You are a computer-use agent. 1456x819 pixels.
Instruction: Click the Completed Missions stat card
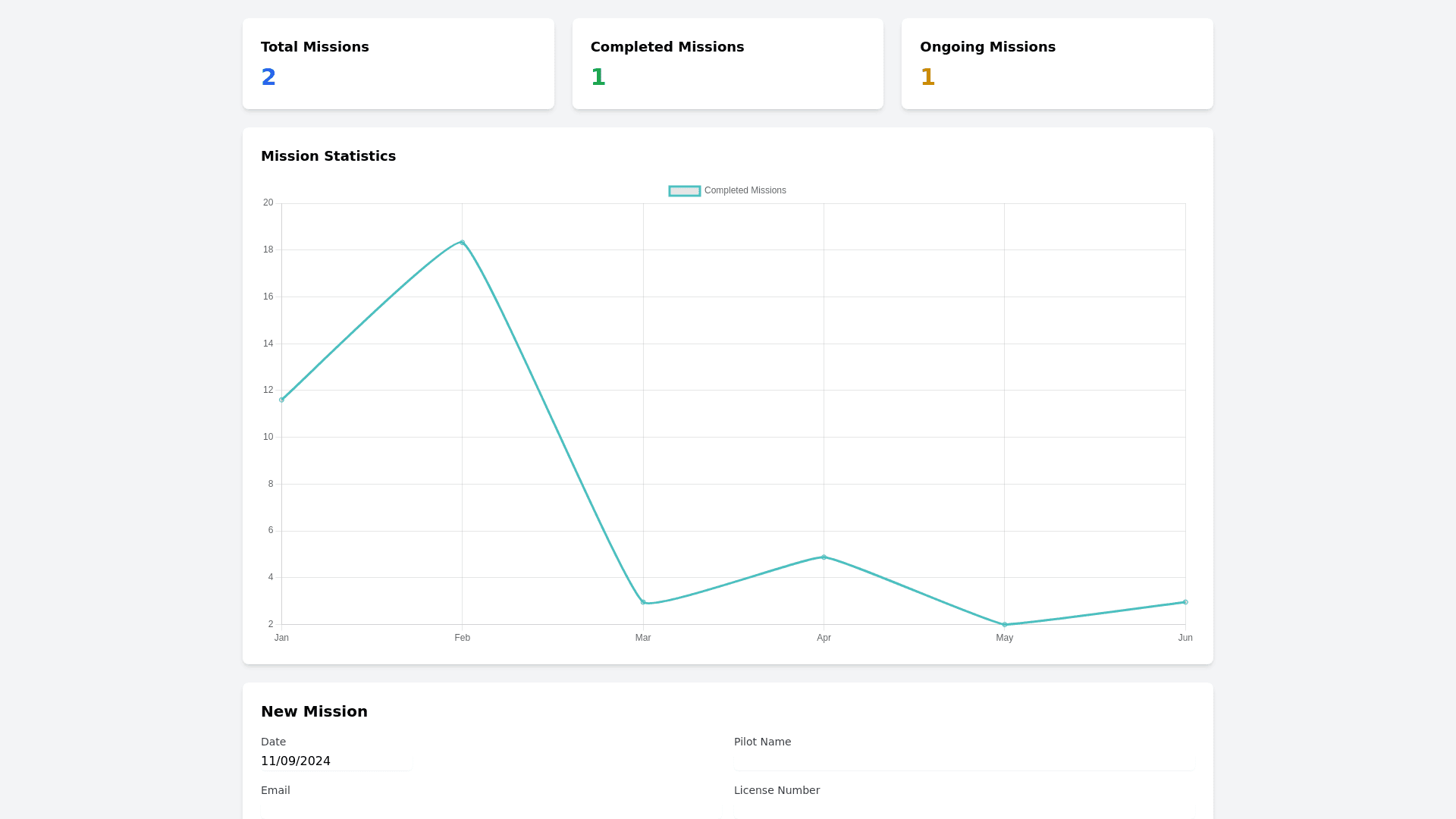(x=727, y=64)
